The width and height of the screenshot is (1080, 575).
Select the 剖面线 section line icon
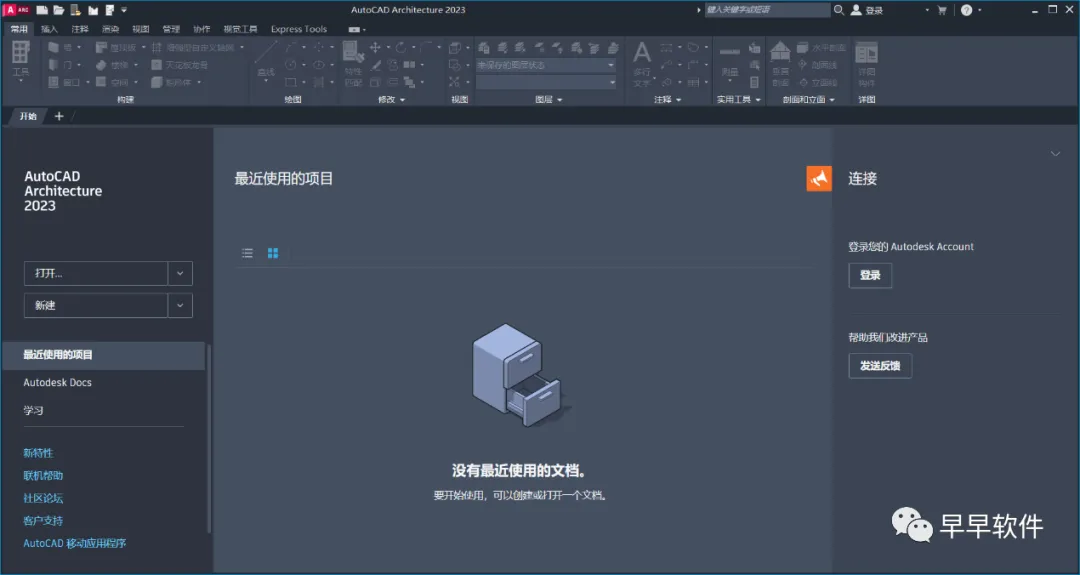[802, 65]
